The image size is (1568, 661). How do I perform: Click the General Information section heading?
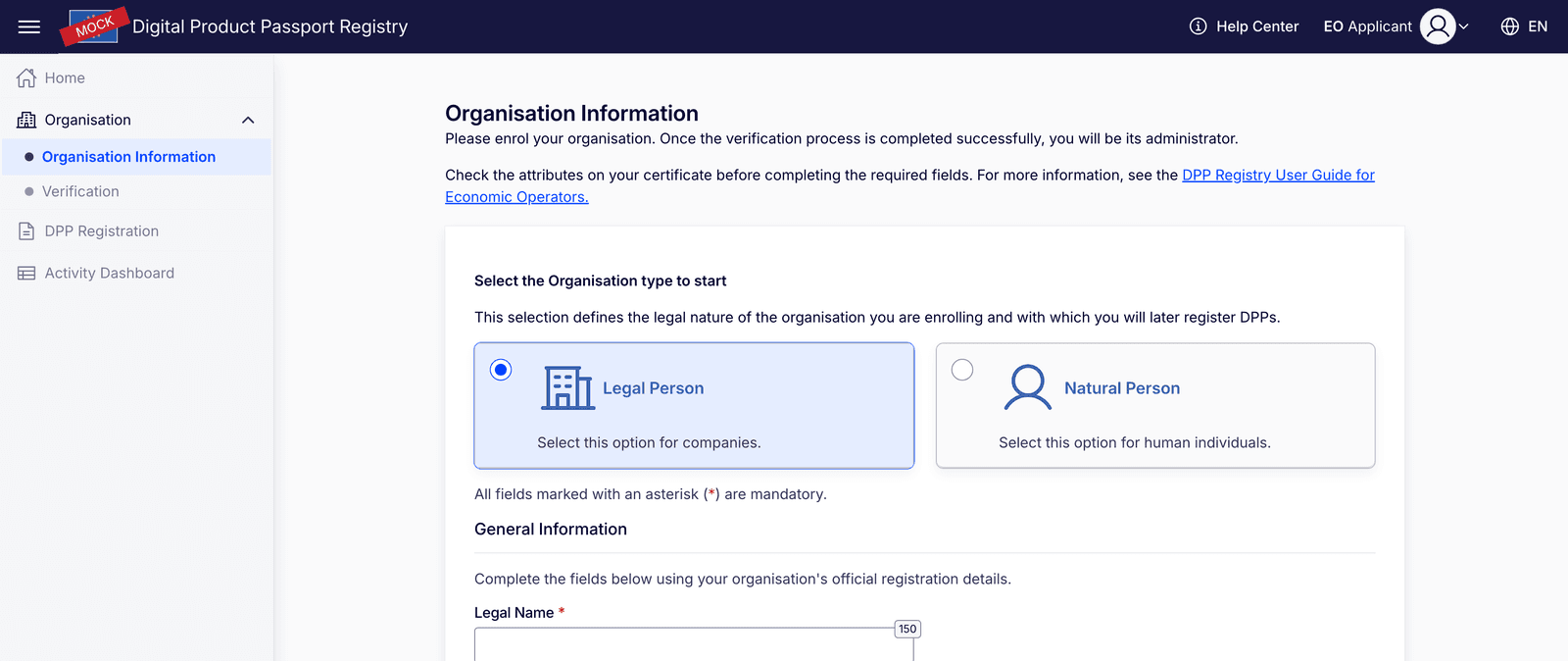551,530
